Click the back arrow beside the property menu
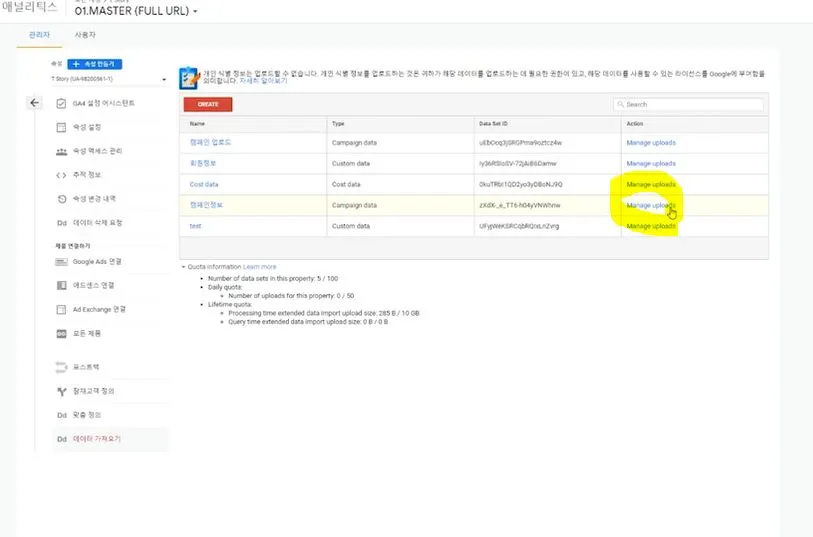813x537 pixels. (x=34, y=103)
